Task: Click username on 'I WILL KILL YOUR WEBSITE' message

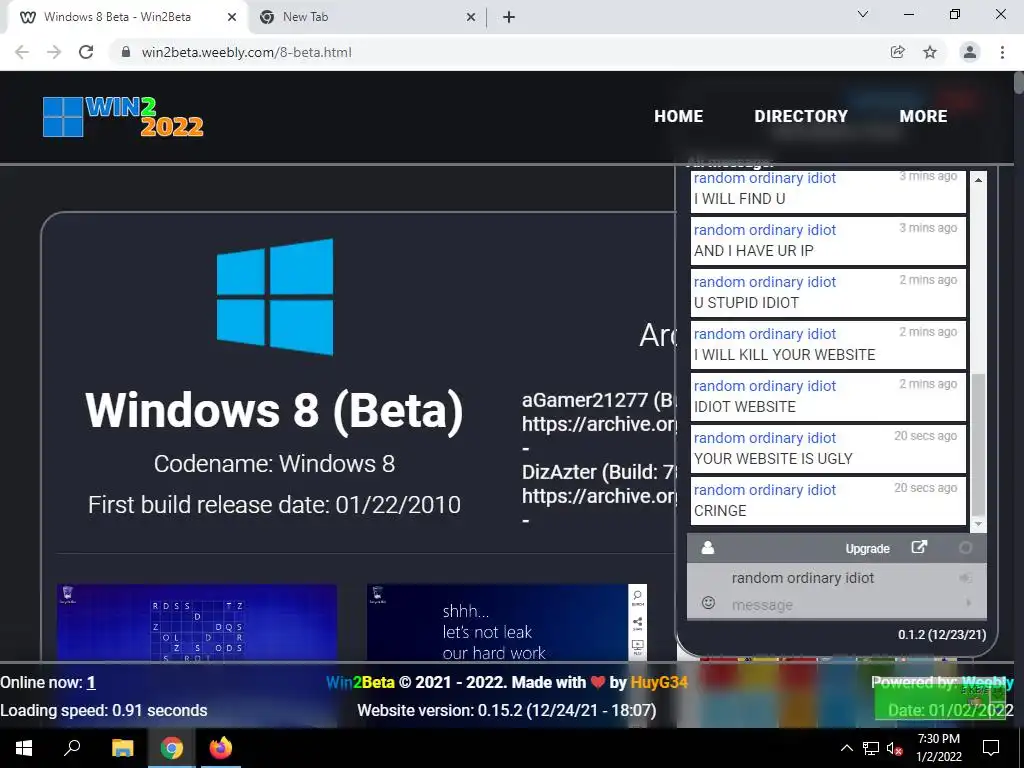Action: pos(765,334)
